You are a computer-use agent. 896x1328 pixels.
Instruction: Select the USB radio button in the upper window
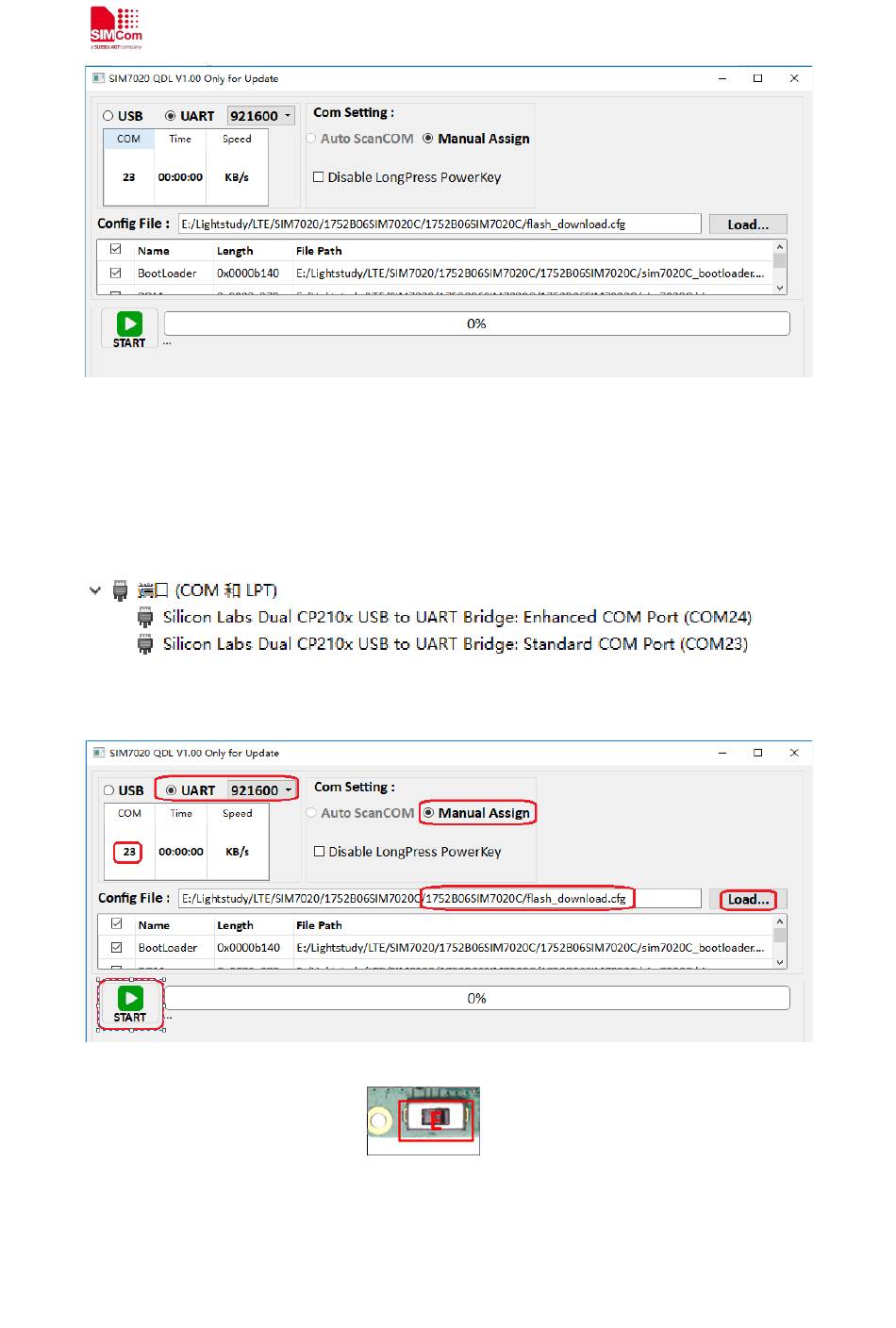click(108, 116)
